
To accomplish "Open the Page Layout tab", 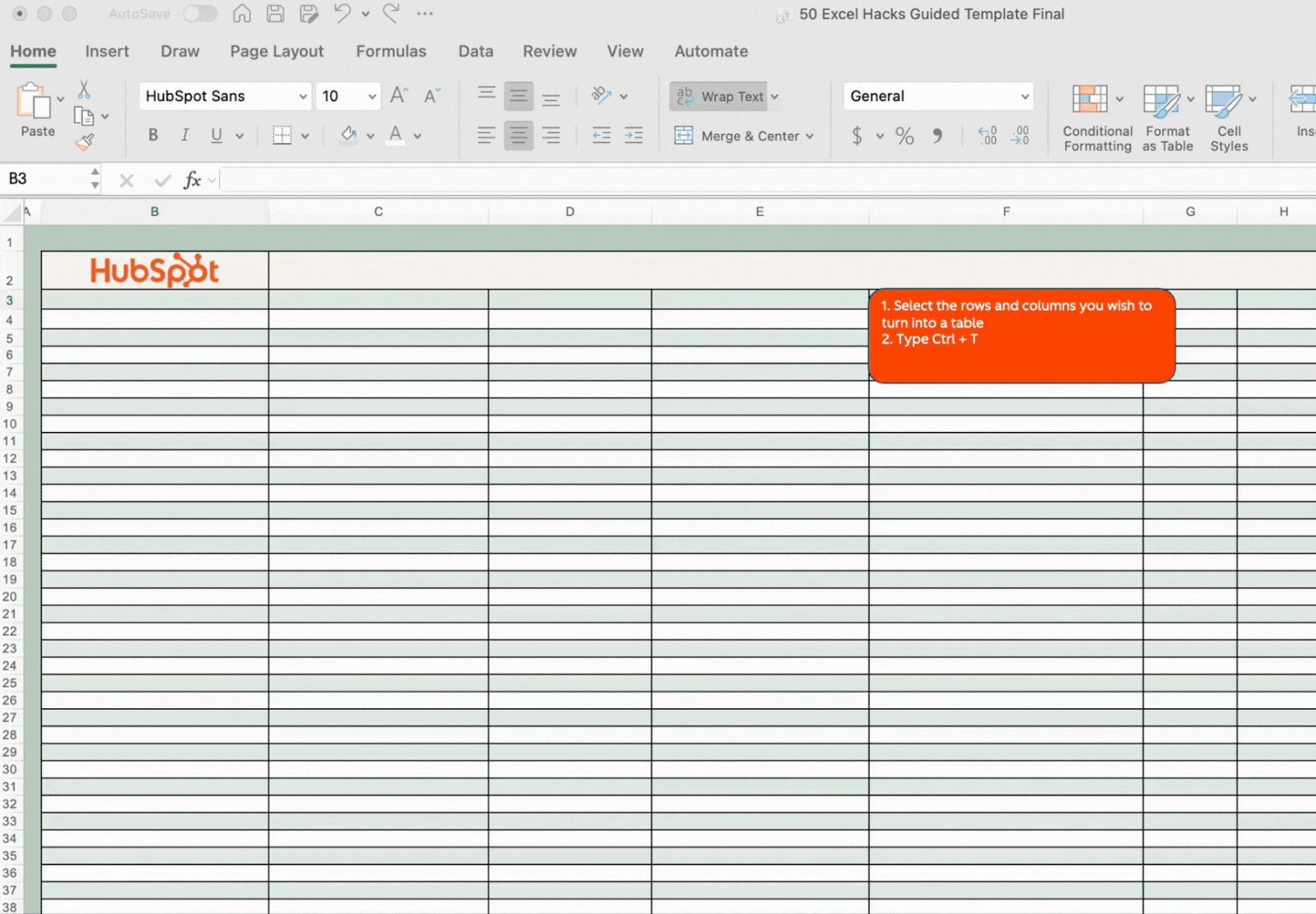I will click(277, 51).
